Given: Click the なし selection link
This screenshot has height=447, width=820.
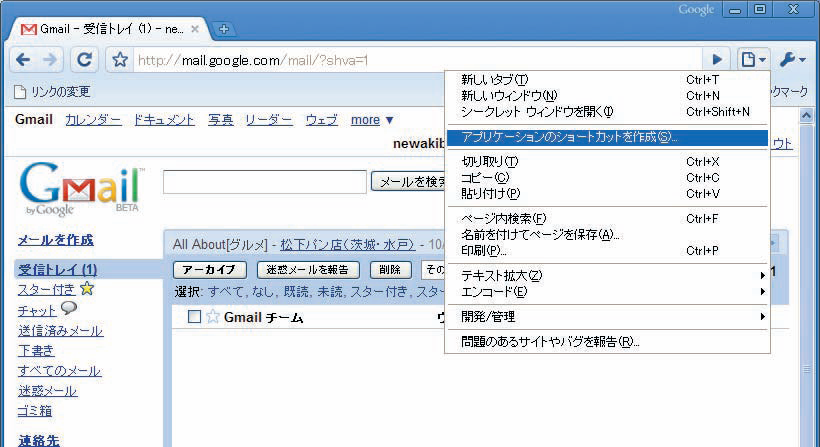Looking at the screenshot, I should (x=261, y=291).
